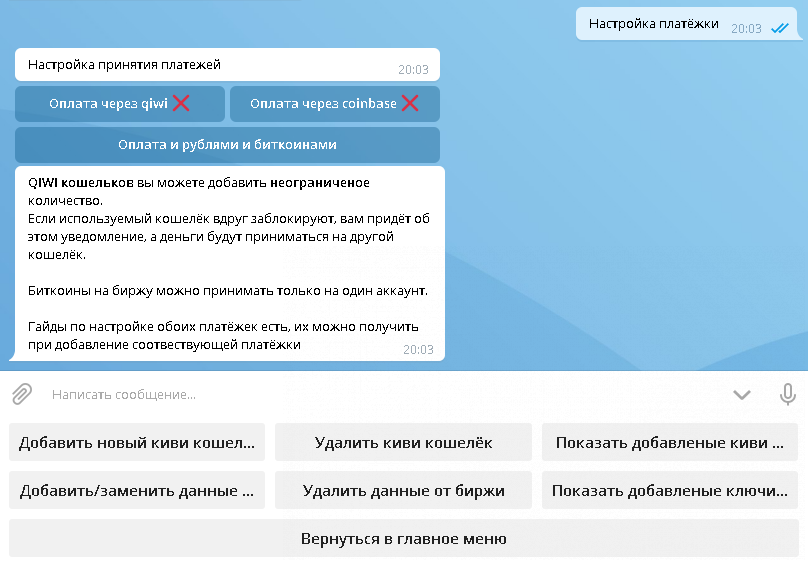The height and width of the screenshot is (563, 808).
Task: Choose 'Удалить киви кошелёк'
Action: (403, 443)
